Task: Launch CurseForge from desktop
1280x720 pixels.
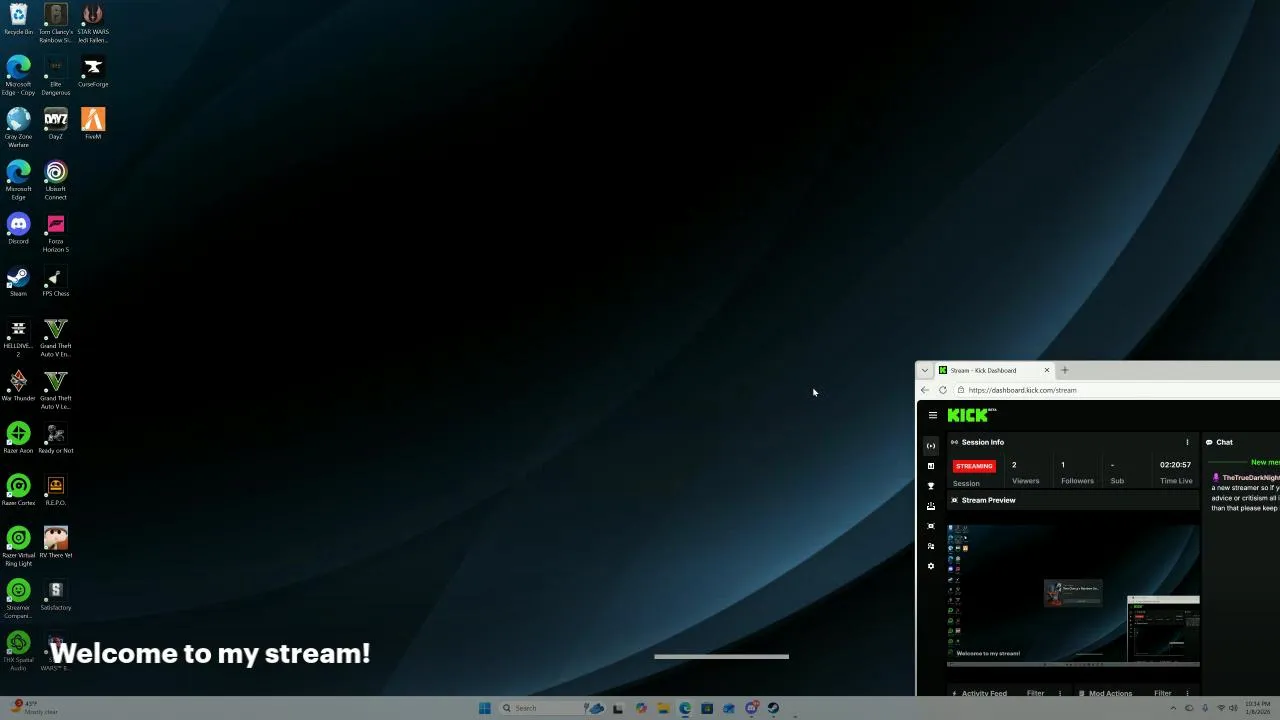Action: coord(93,72)
